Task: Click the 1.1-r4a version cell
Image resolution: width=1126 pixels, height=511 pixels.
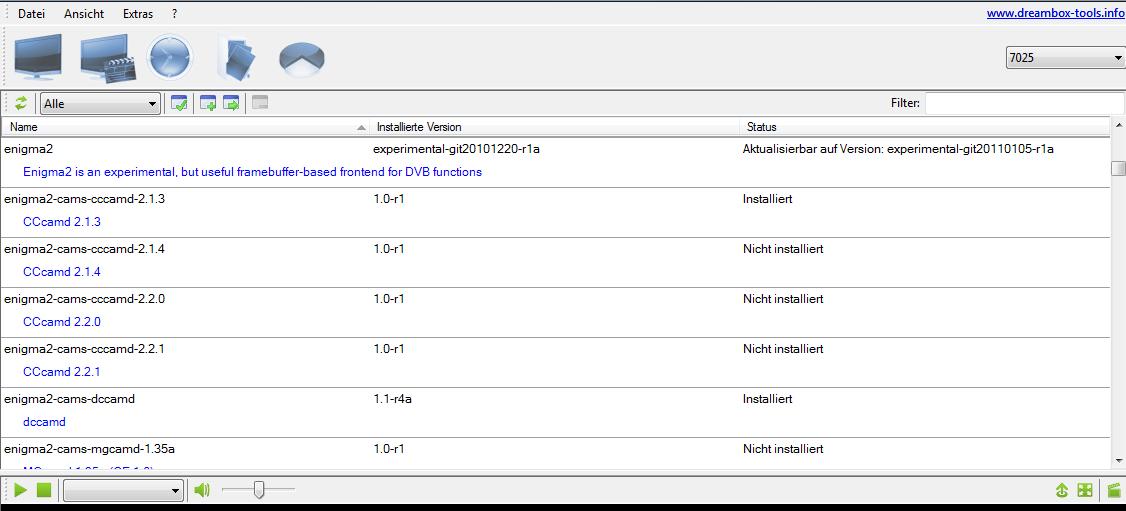Action: click(392, 398)
